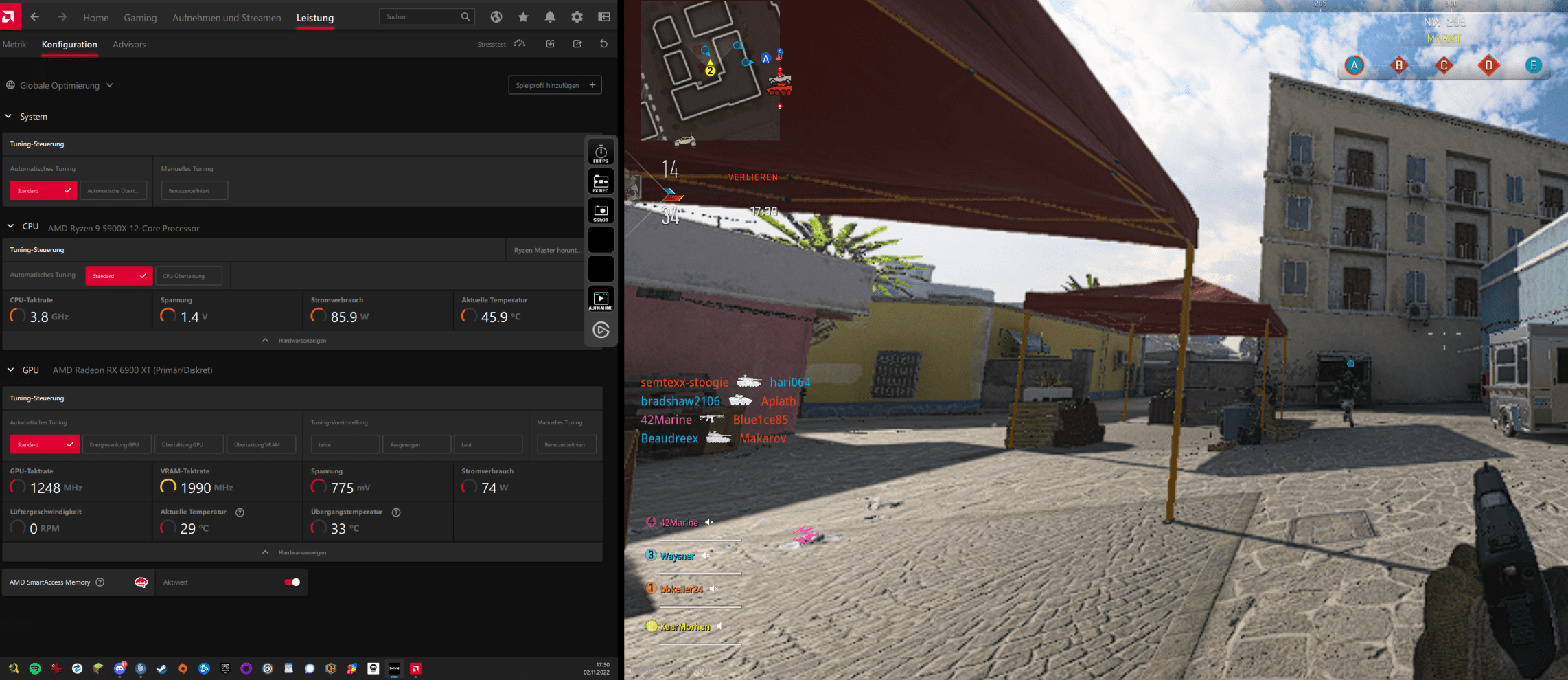Toggle the sidebar panel icon

click(604, 17)
